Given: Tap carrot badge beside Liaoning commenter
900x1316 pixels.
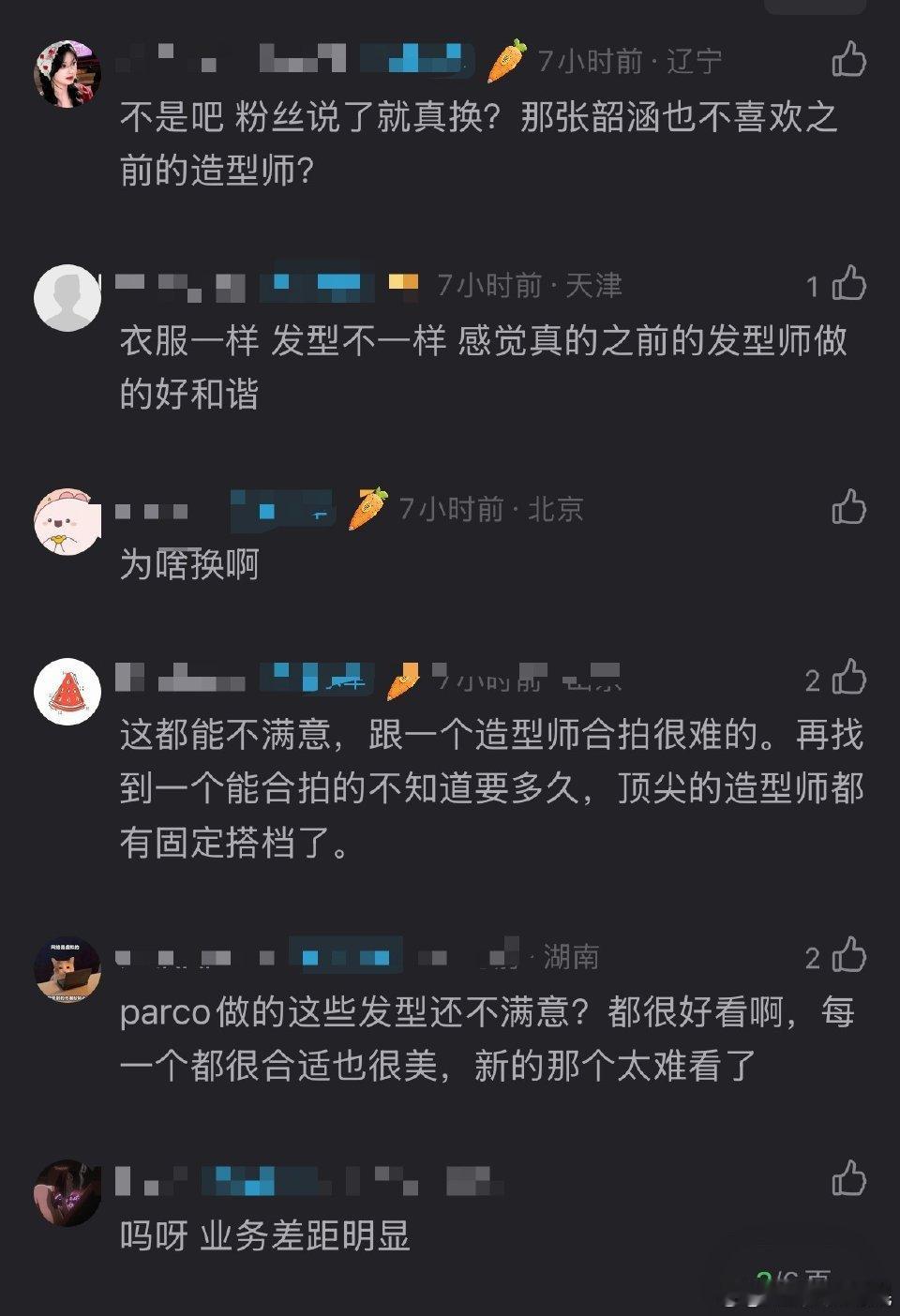Looking at the screenshot, I should point(507,61).
